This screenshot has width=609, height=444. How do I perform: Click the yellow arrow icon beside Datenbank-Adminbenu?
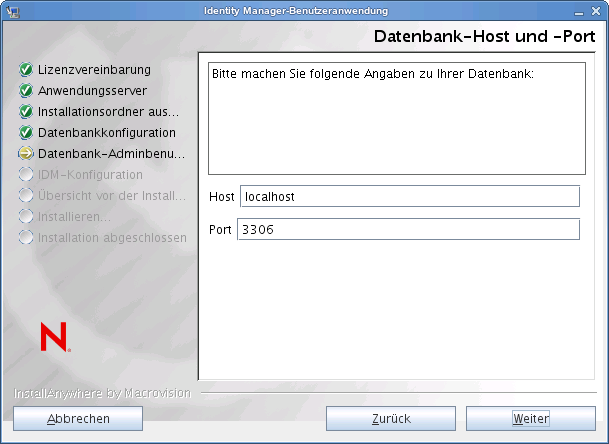[x=26, y=153]
